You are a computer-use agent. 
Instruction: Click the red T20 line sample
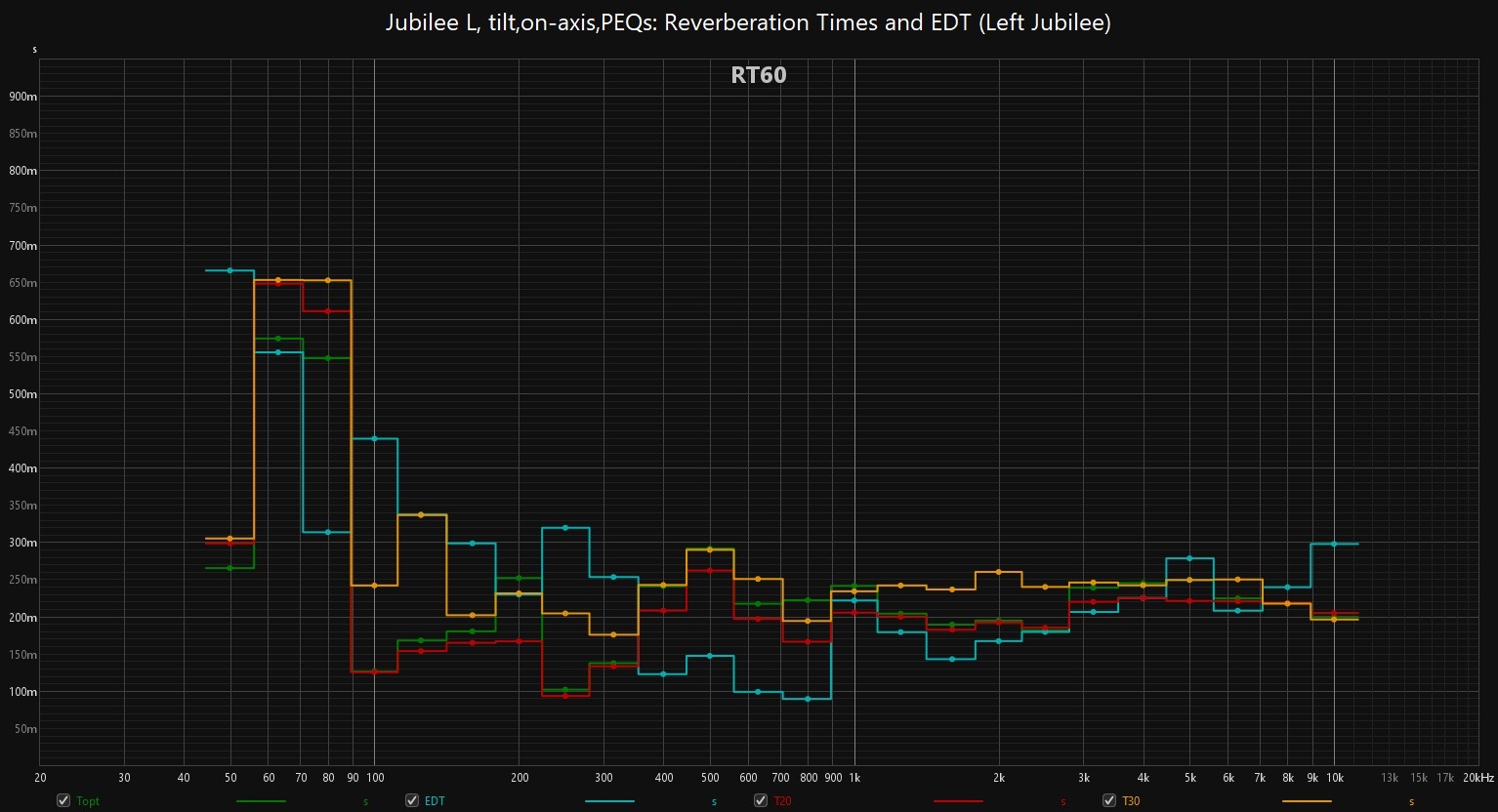pos(958,801)
